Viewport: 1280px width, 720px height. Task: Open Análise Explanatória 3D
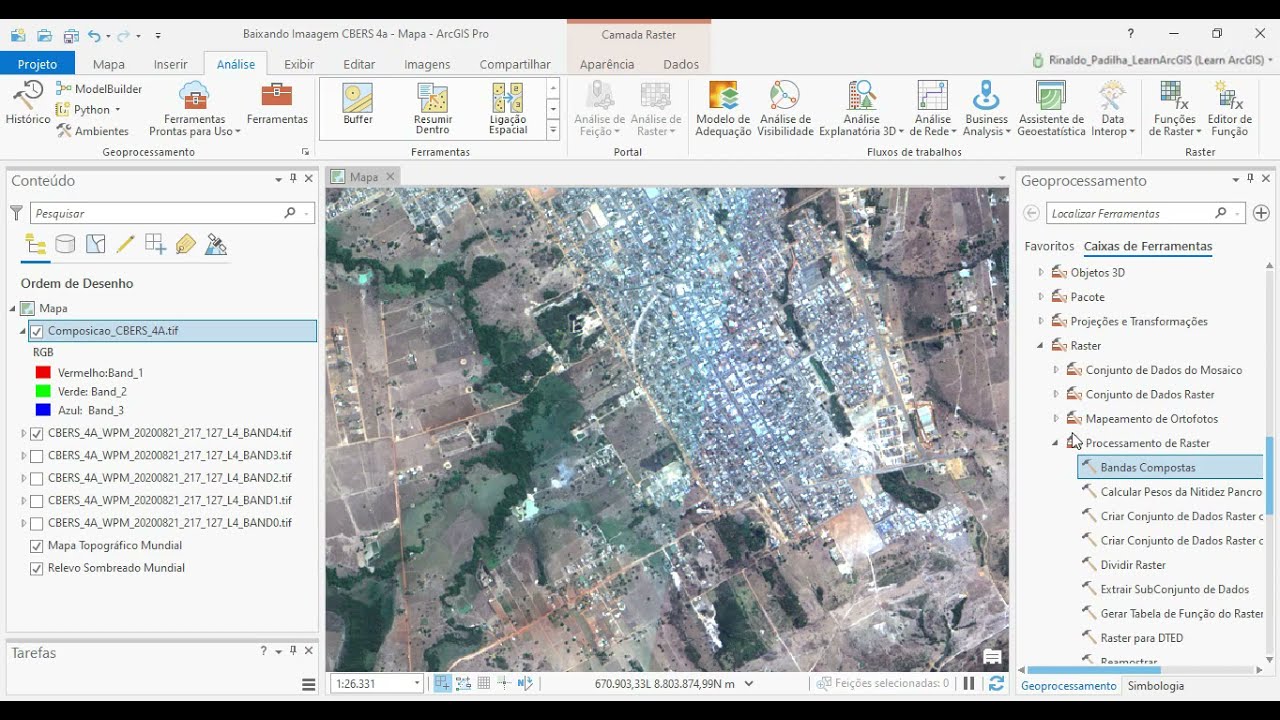coord(861,109)
